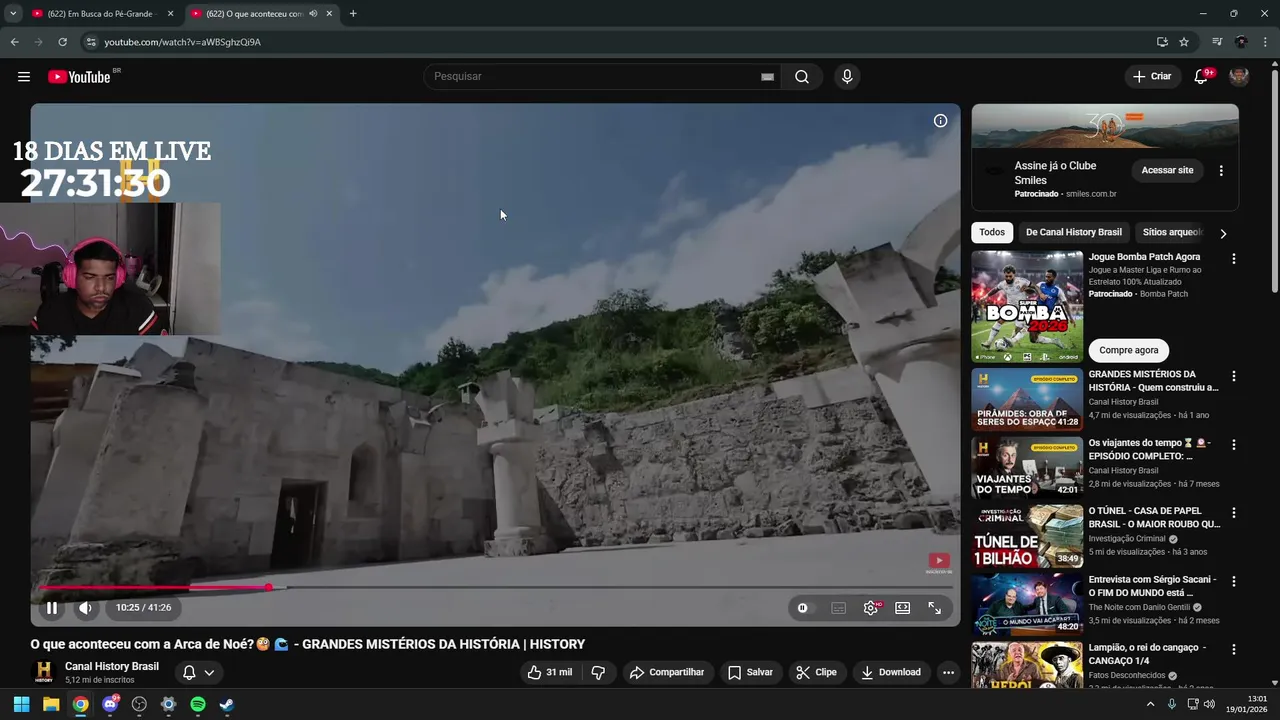Open options for Os viajantes do tempo
The width and height of the screenshot is (1280, 720).
[x=1233, y=445]
